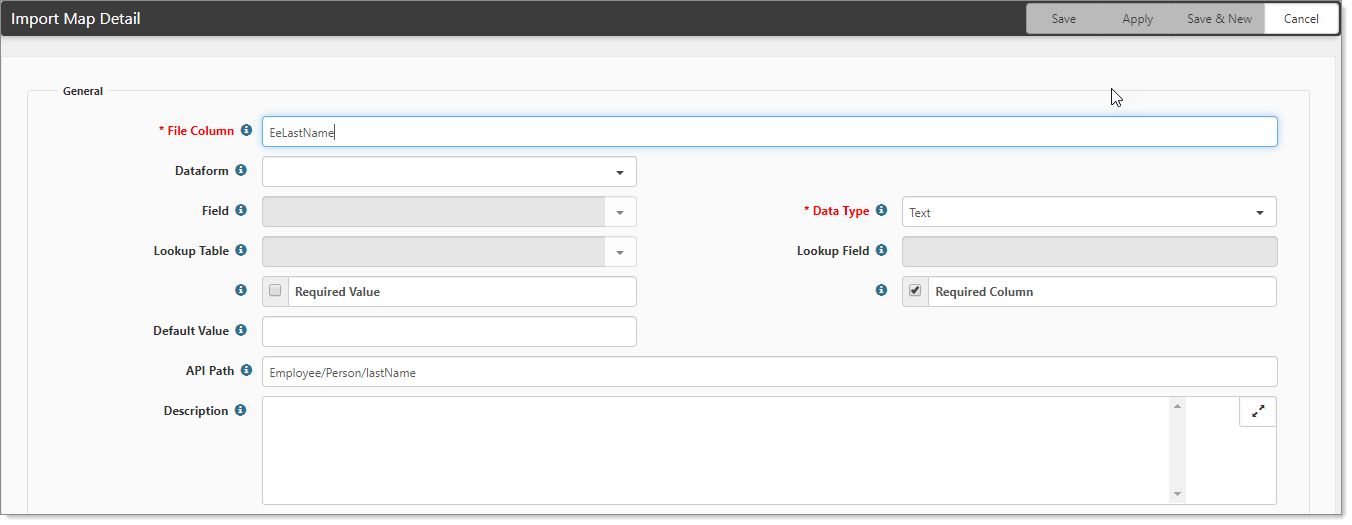Viewport: 1352px width, 525px height.
Task: Expand the Description editor with arrows icon
Action: 1258,411
